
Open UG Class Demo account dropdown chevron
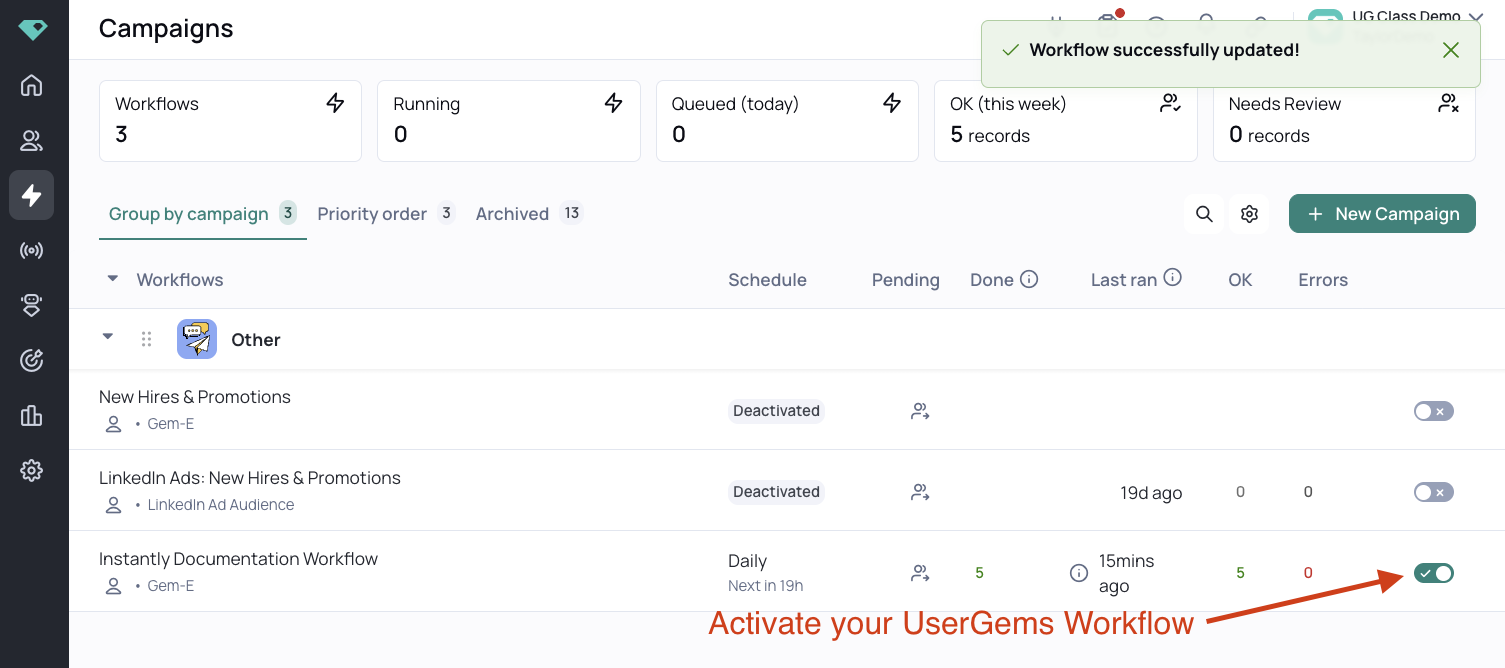tap(1475, 17)
